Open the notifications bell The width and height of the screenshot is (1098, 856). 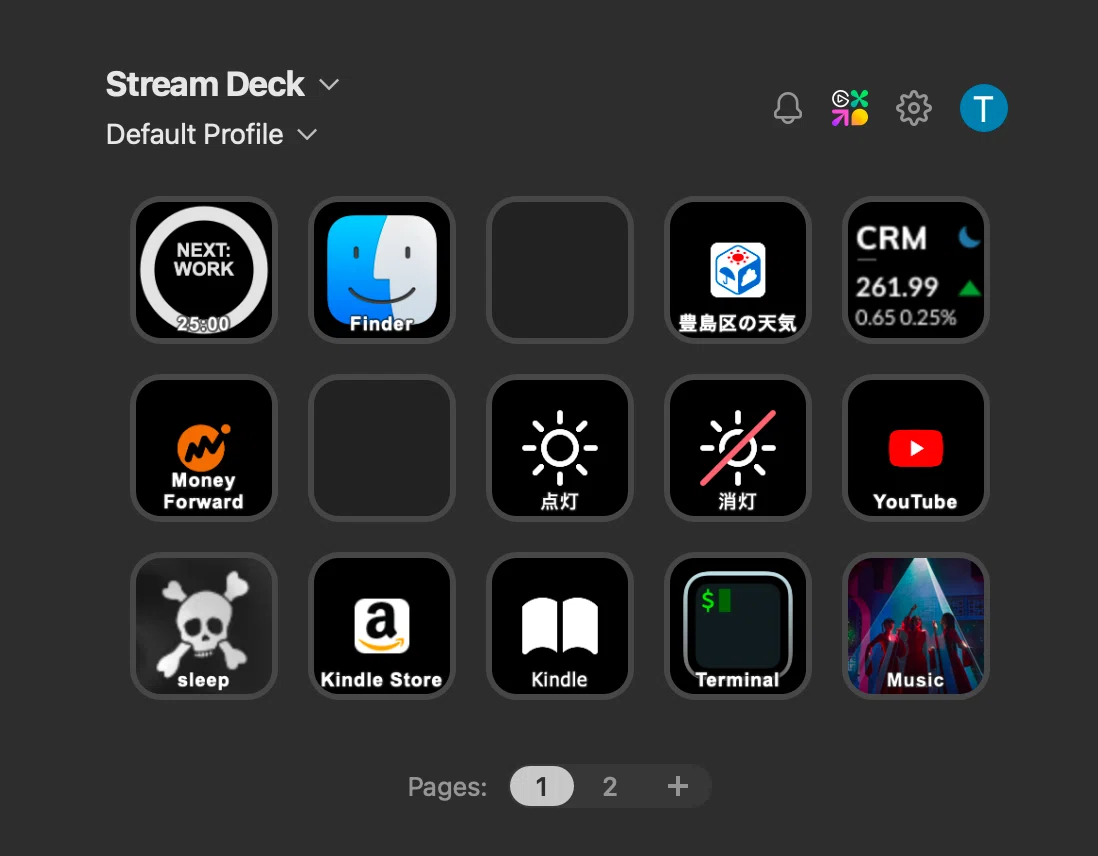pos(788,108)
